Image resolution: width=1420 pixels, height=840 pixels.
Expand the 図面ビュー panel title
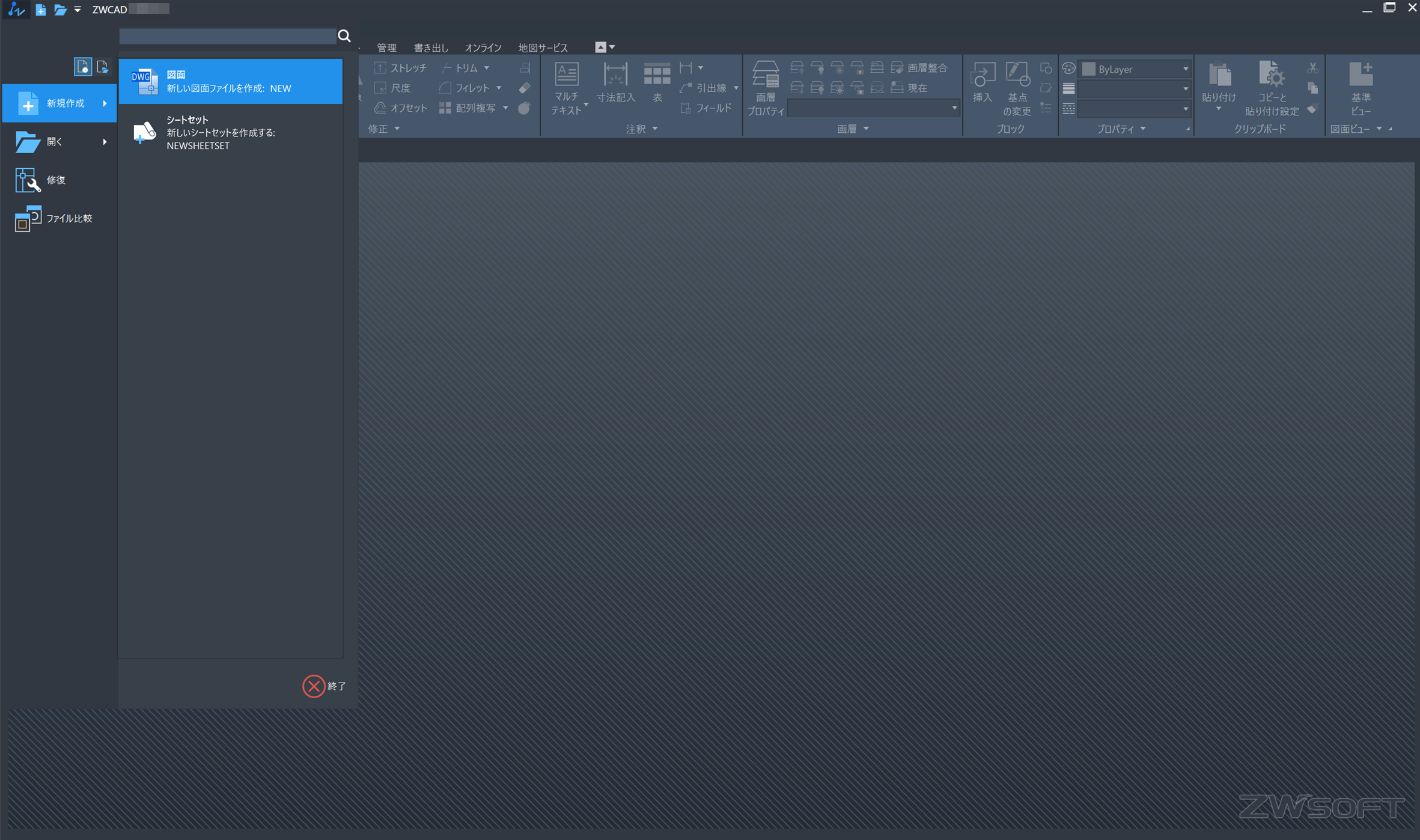pos(1356,129)
